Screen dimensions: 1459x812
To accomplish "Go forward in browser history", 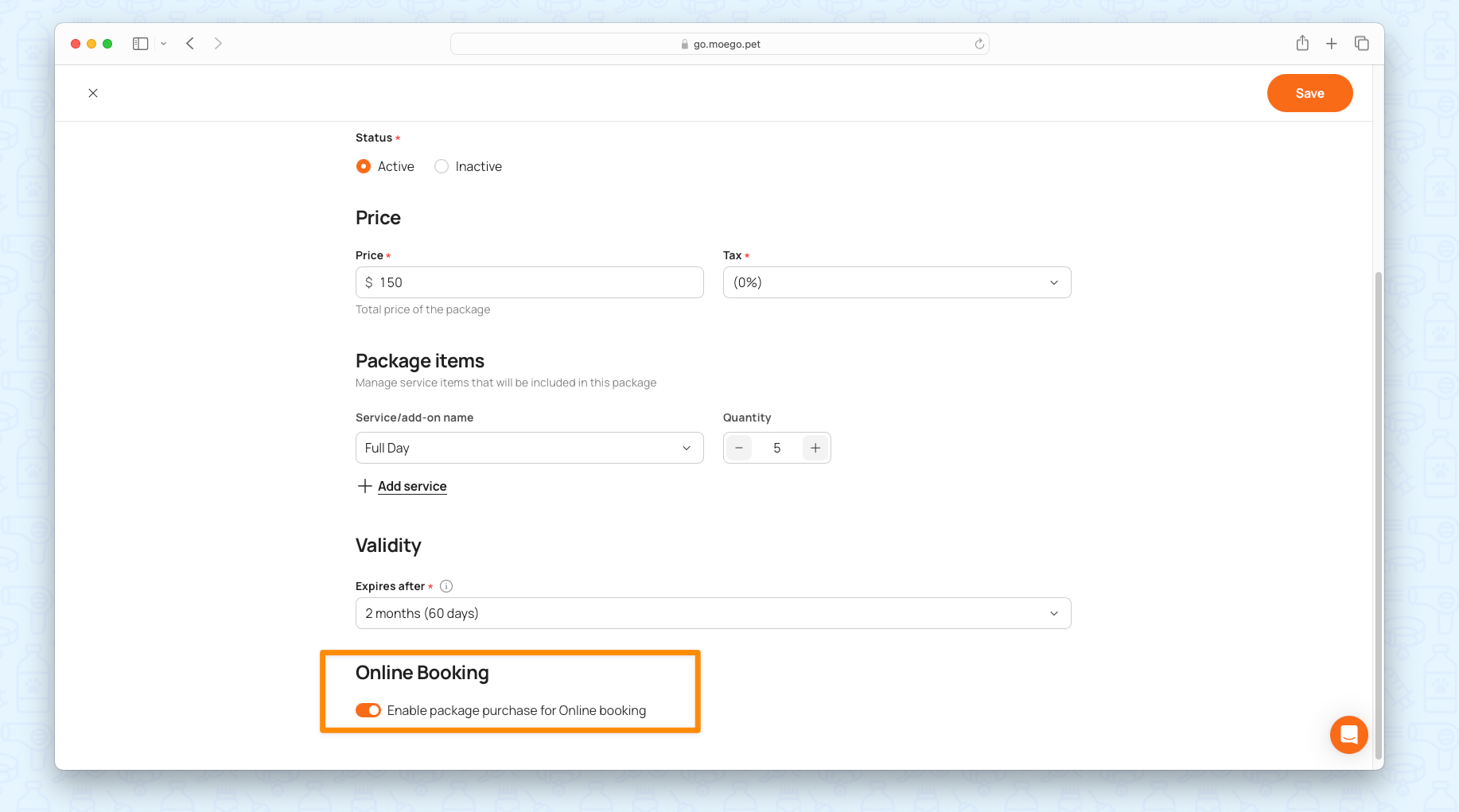I will pos(218,44).
